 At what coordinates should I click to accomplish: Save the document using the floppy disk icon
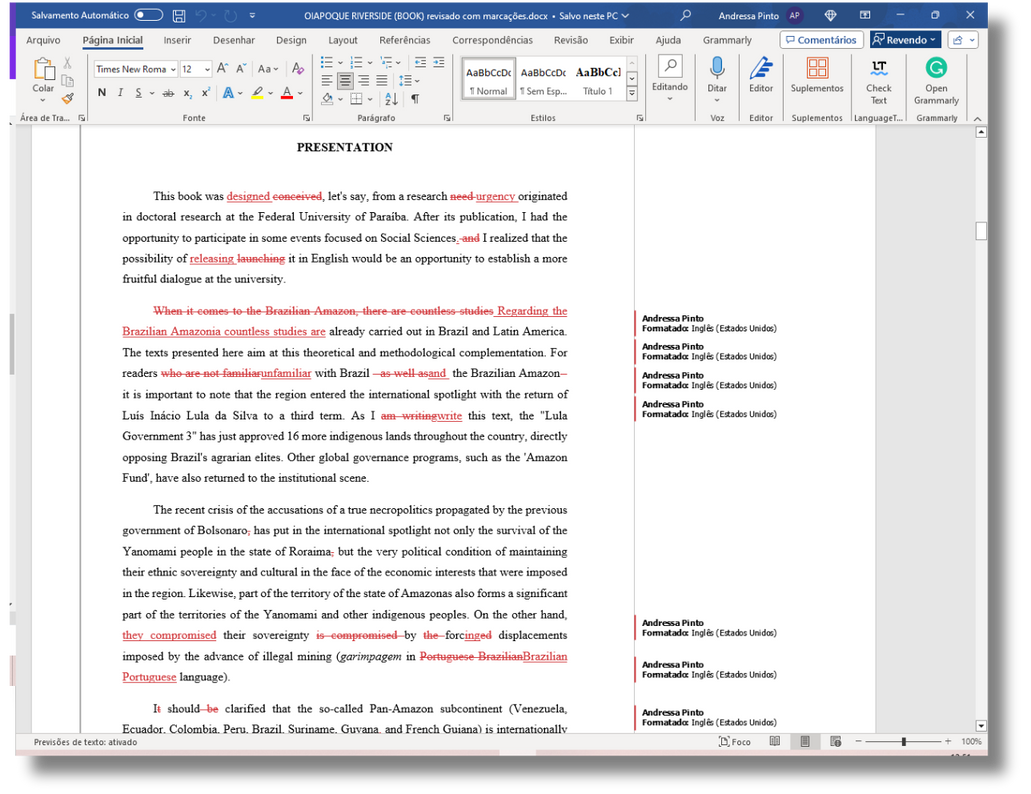pyautogui.click(x=178, y=16)
